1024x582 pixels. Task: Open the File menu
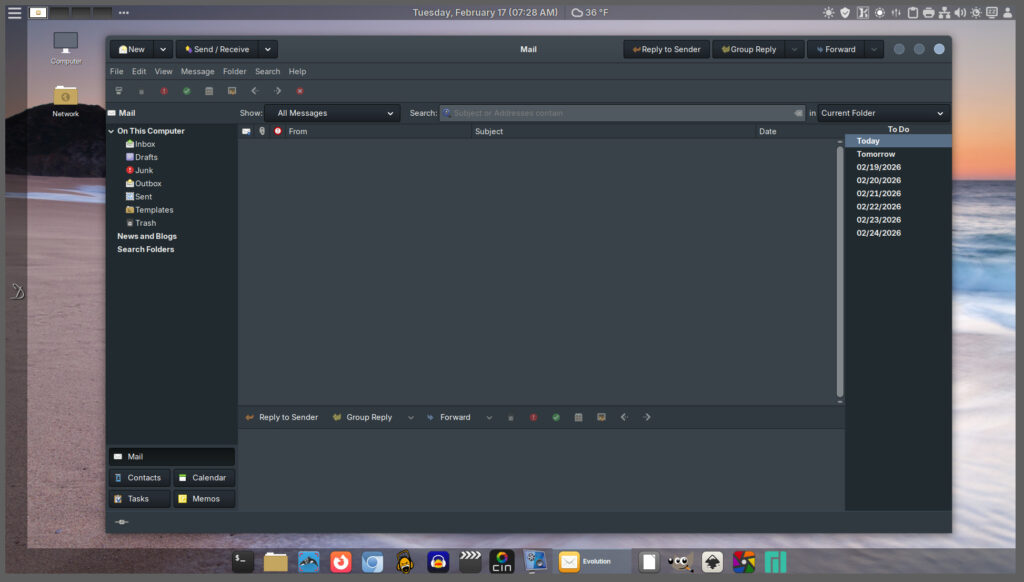pyautogui.click(x=116, y=71)
